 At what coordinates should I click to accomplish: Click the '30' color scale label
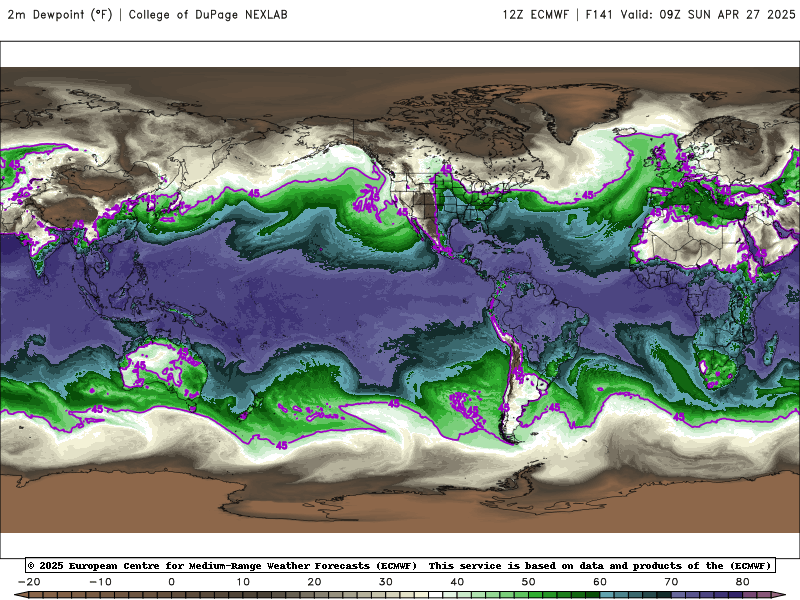pos(386,582)
